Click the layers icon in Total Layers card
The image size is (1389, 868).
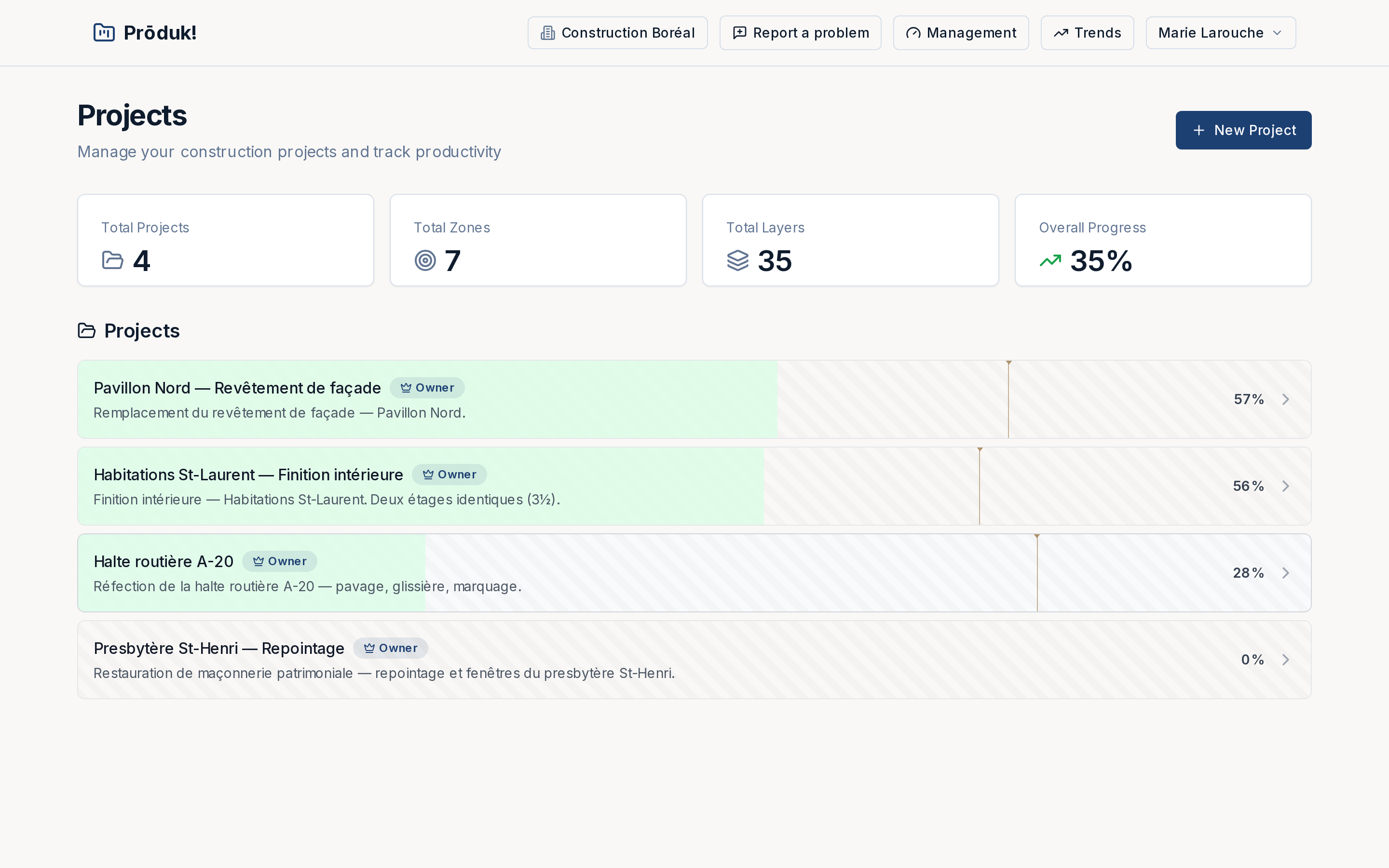coord(737,260)
